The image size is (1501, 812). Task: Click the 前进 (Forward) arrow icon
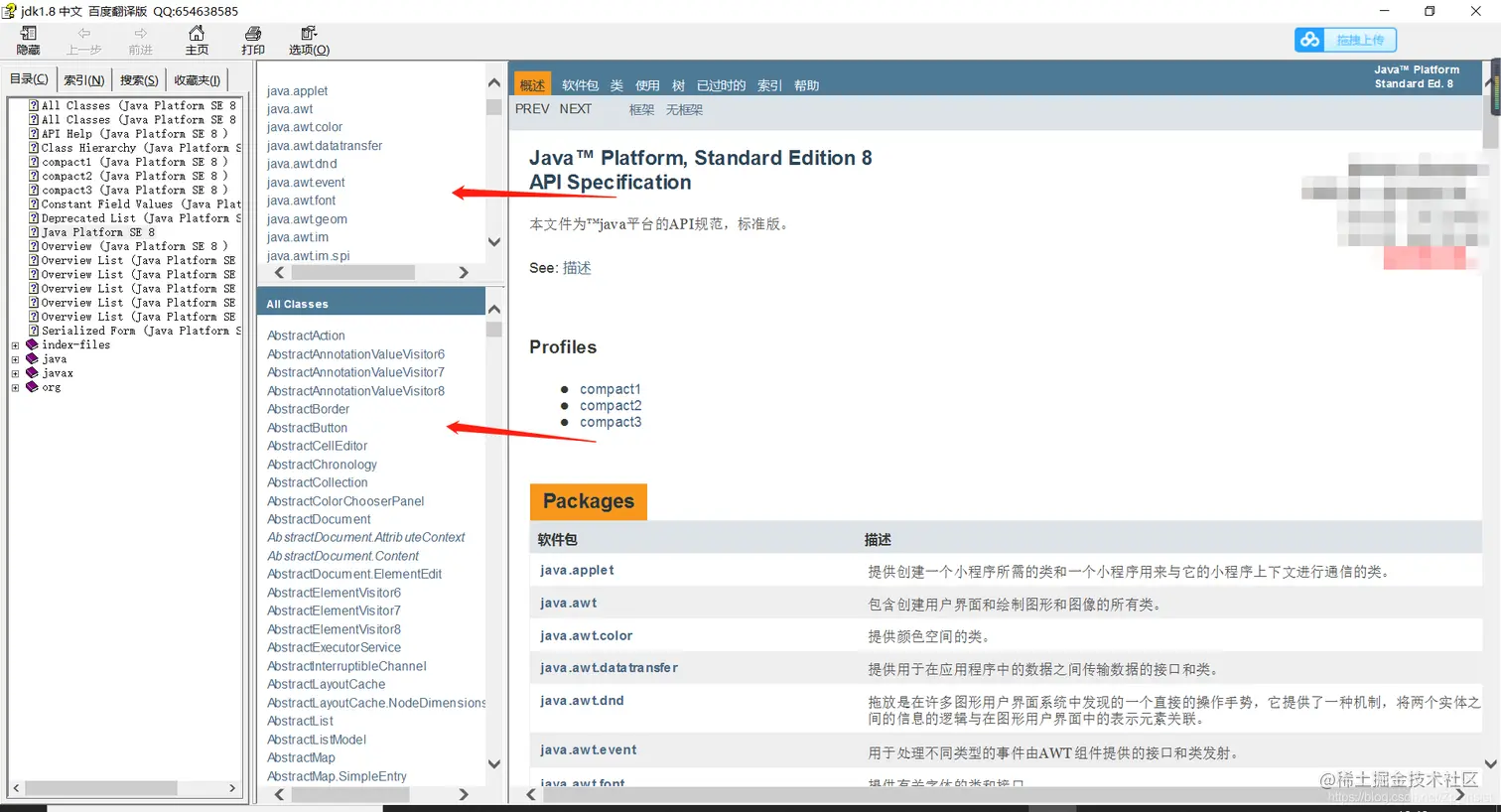[140, 34]
